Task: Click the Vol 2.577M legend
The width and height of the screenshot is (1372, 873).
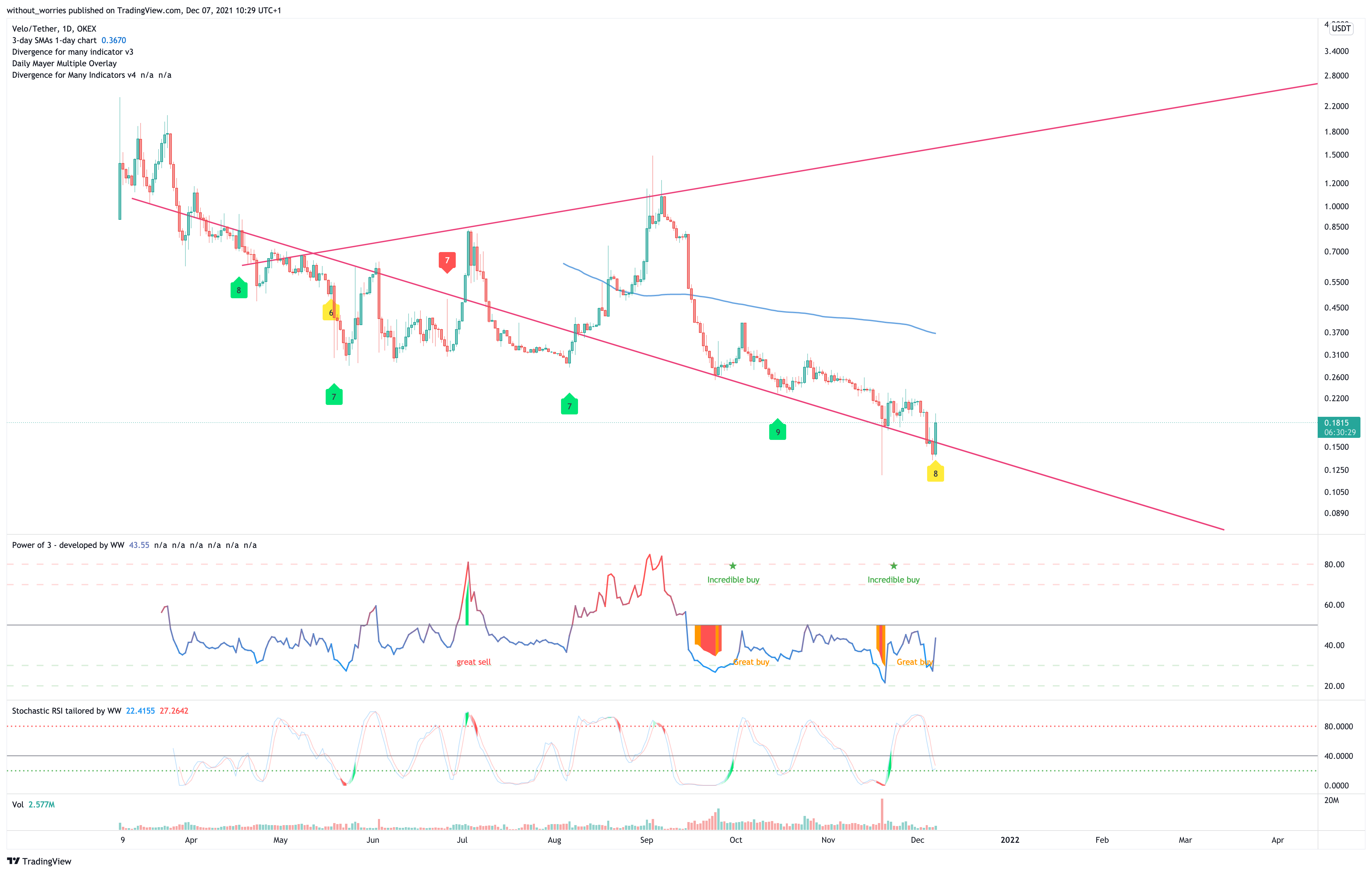Action: 34,805
